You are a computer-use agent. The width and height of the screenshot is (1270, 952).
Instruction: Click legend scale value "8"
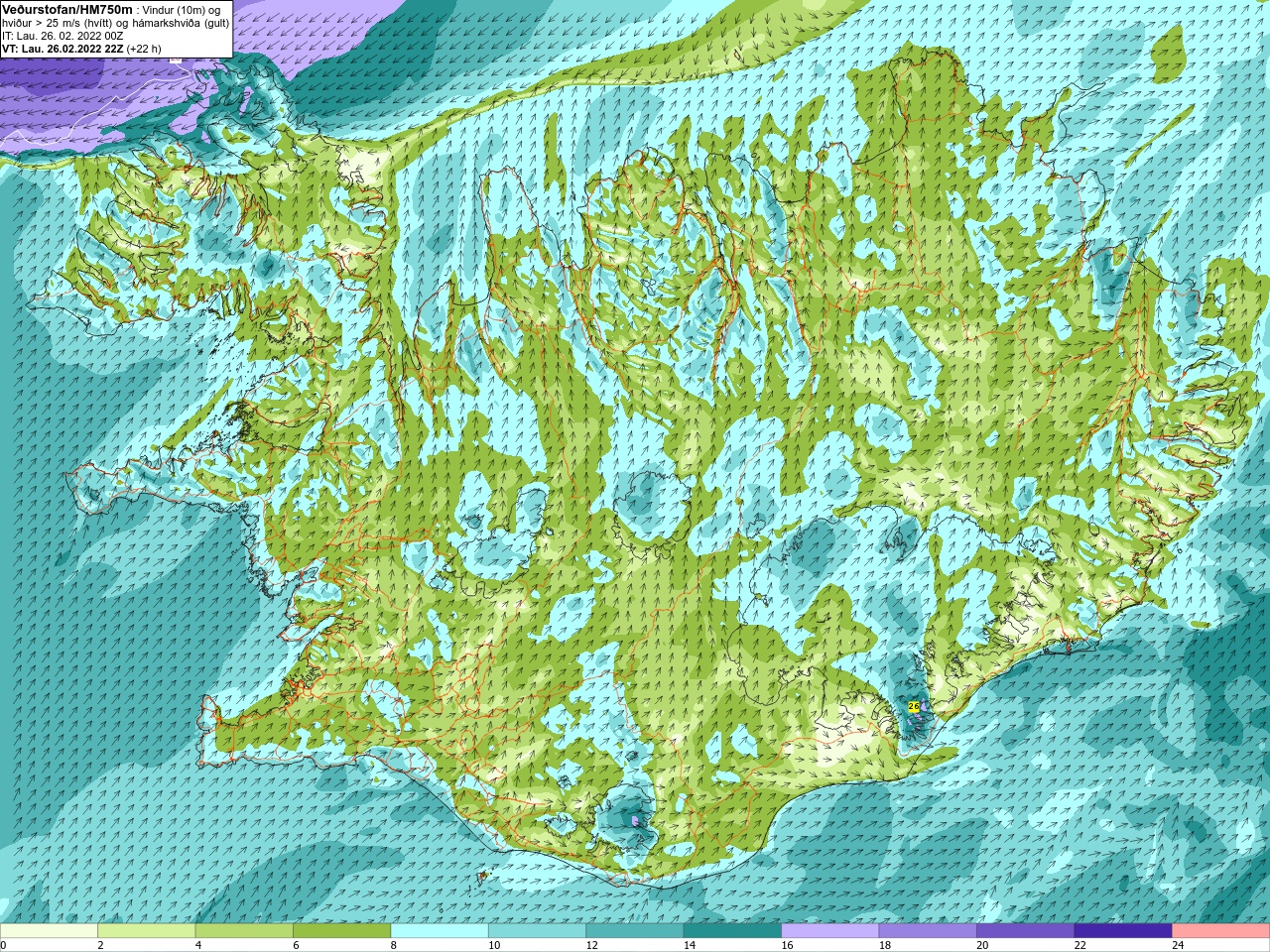(394, 946)
